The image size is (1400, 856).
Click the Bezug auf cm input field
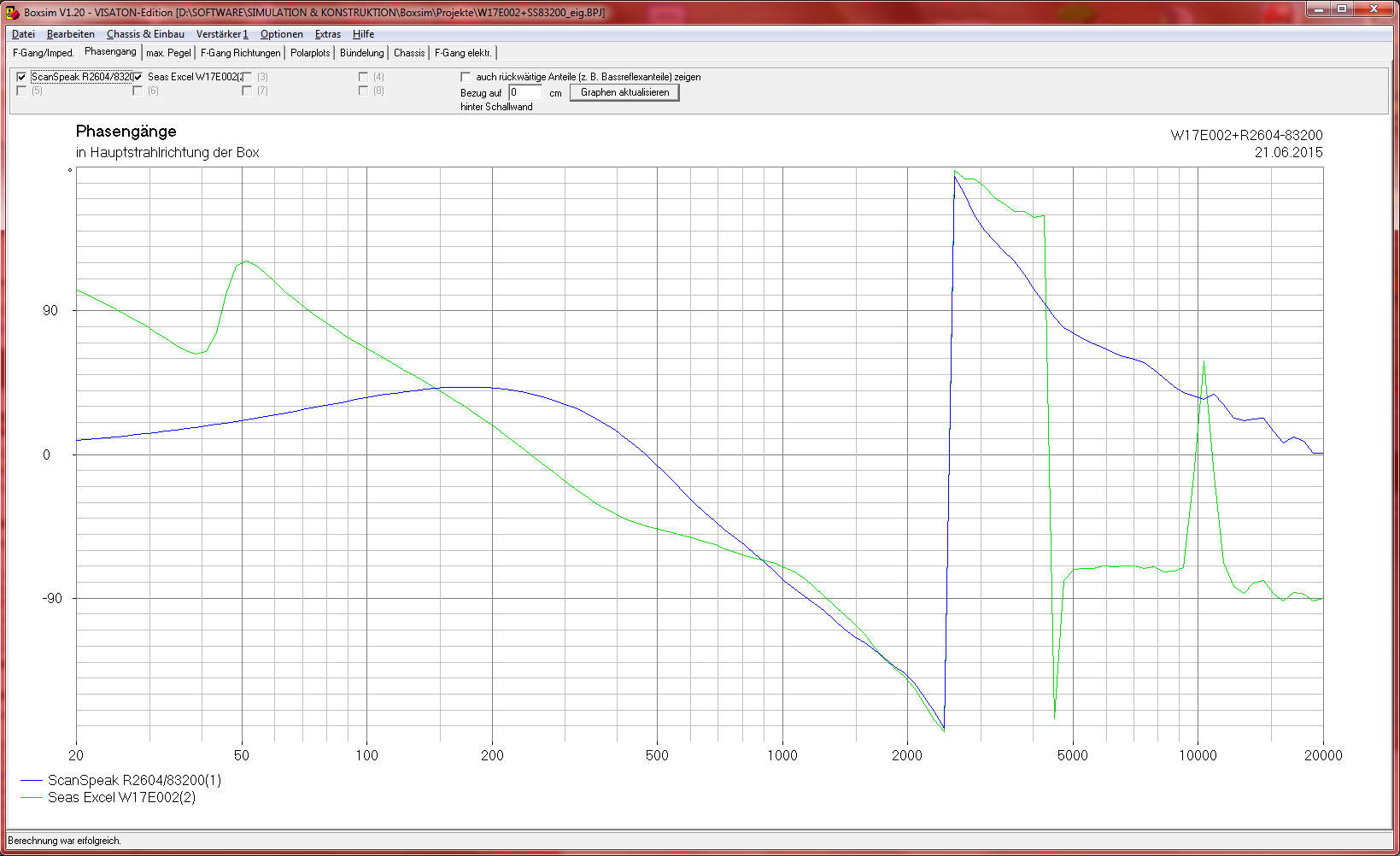(x=525, y=92)
